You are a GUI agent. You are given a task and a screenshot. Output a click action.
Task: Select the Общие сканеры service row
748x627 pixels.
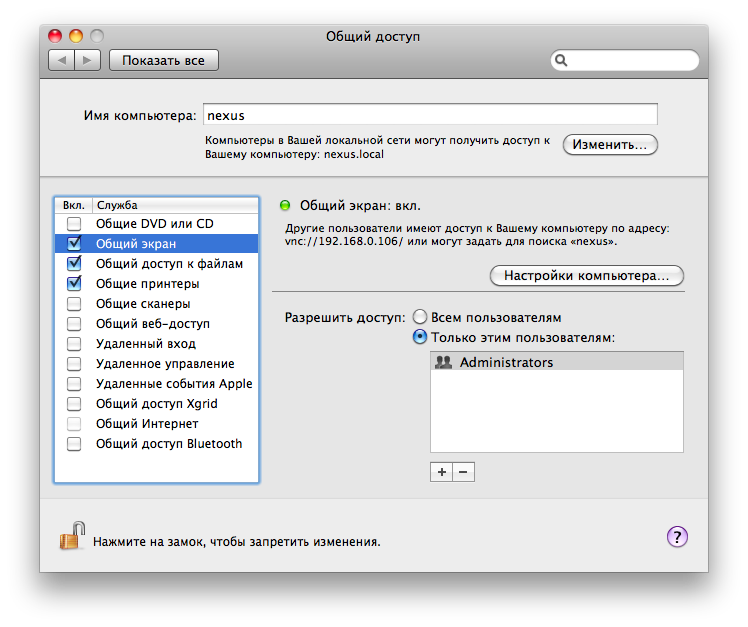coord(156,303)
